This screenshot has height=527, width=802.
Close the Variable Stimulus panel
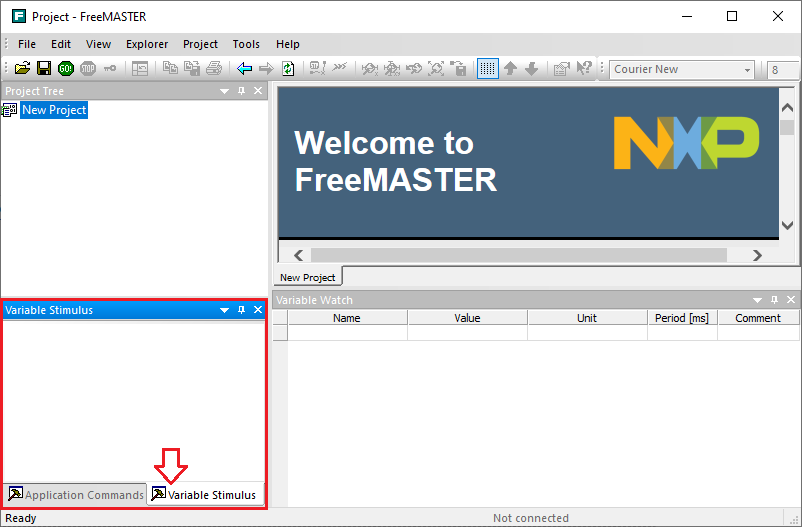258,310
